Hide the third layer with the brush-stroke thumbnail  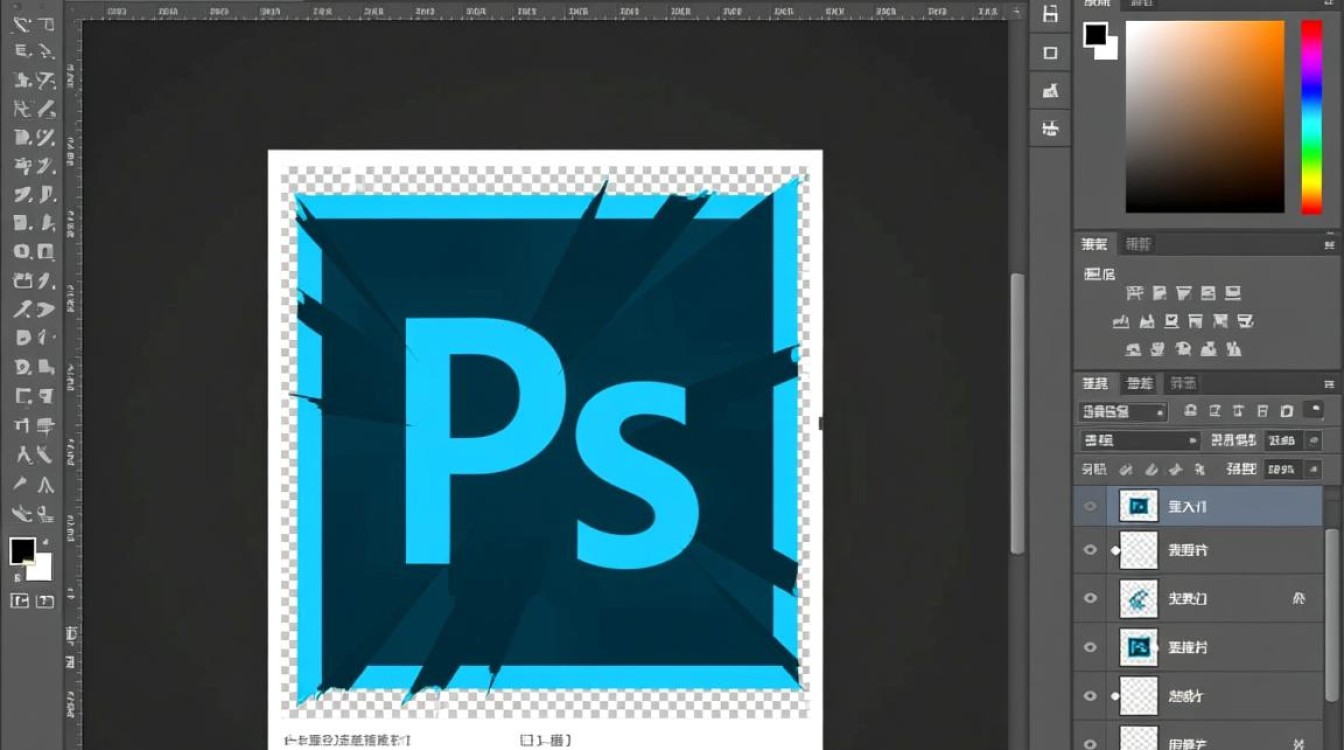click(1090, 598)
